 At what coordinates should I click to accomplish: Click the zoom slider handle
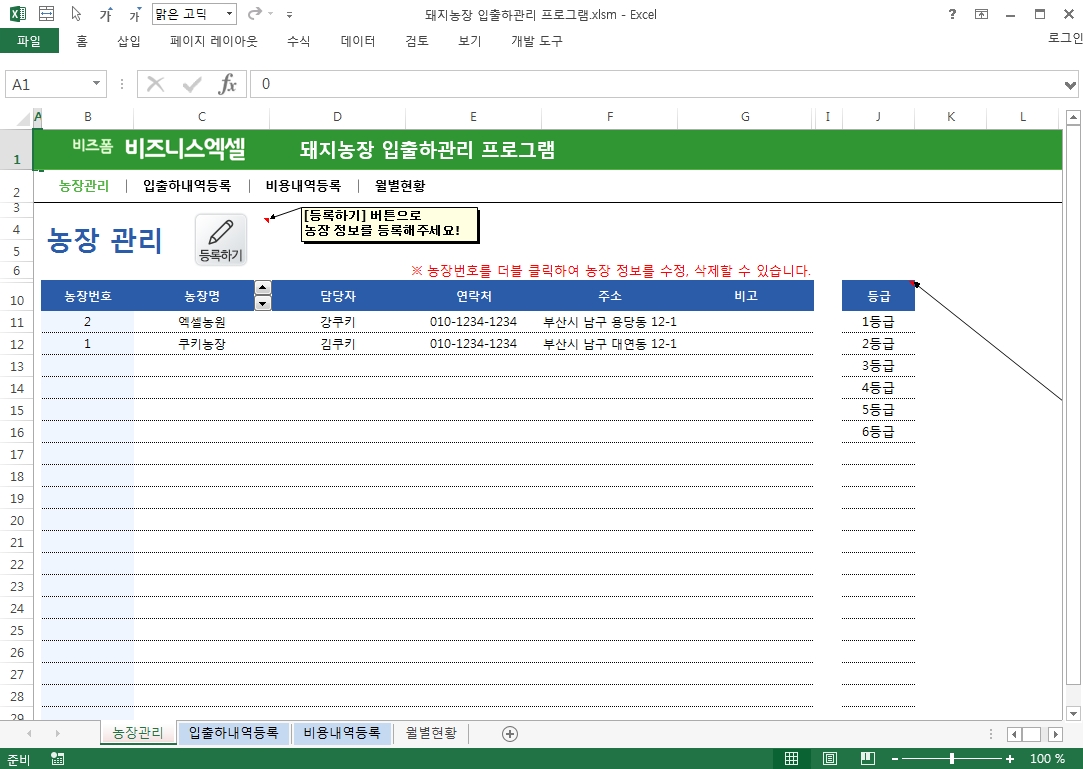pos(951,759)
